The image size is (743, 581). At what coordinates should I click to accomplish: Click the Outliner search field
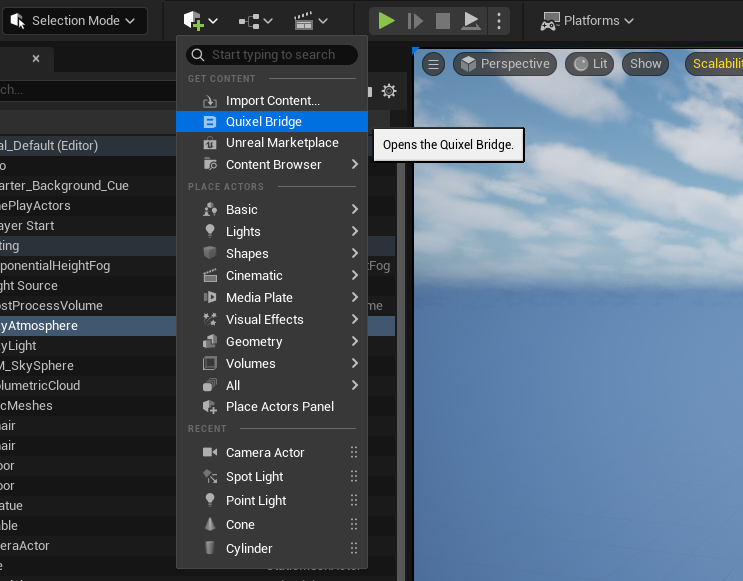(88, 90)
